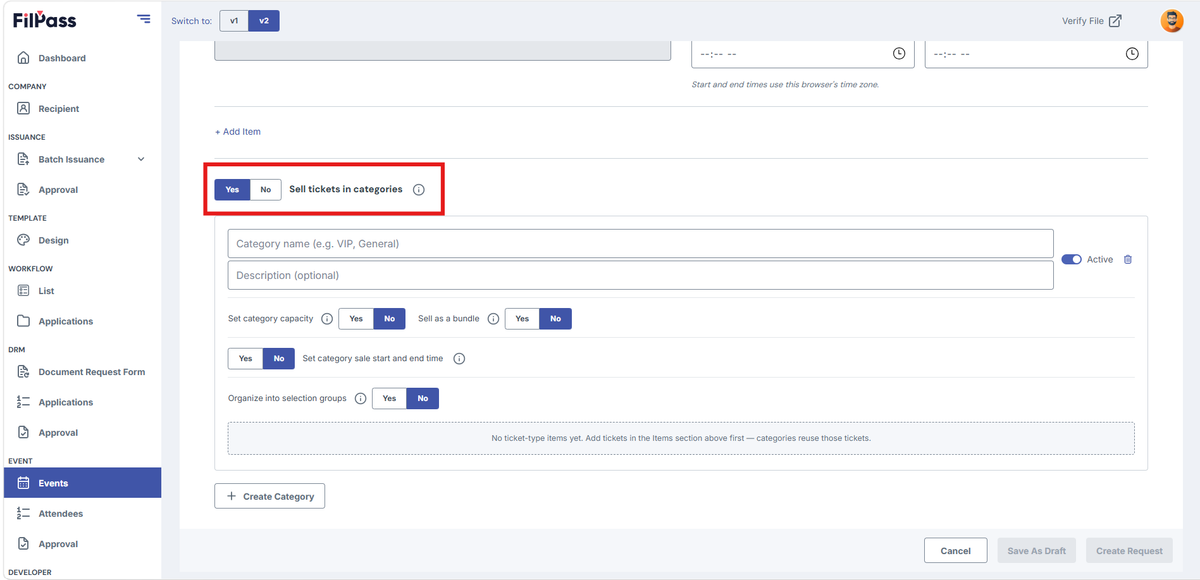The height and width of the screenshot is (580, 1200).
Task: Click the Recipient sidebar icon
Action: 24,108
